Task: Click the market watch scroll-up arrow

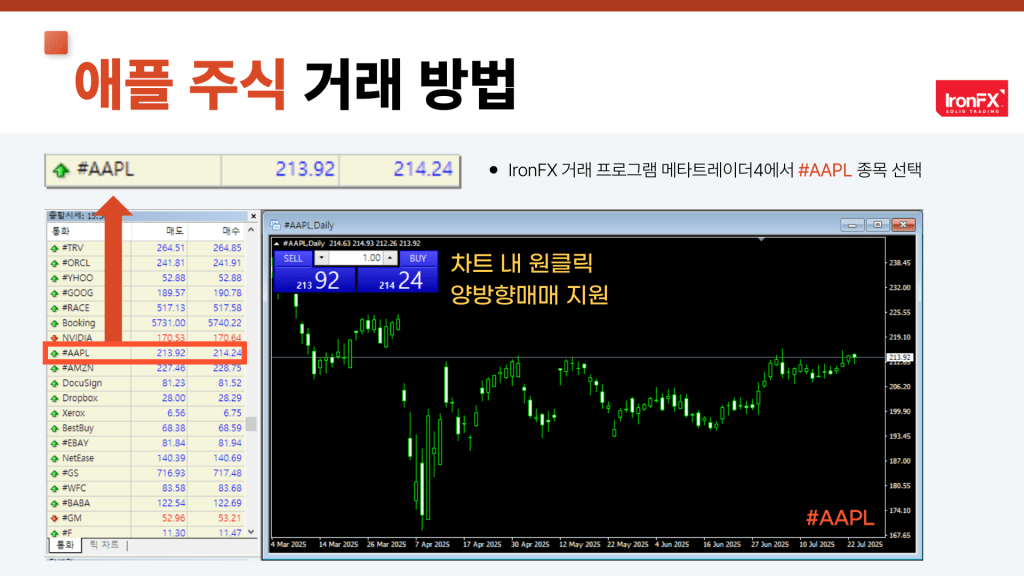Action: (251, 231)
